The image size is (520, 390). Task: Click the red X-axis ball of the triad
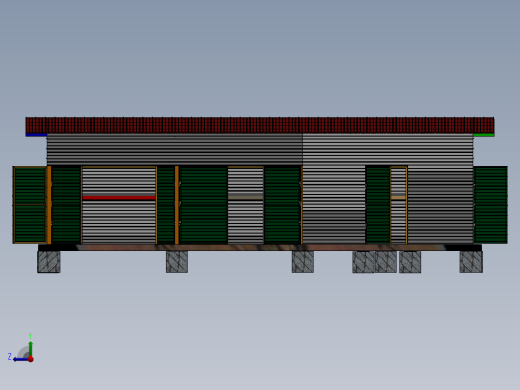point(31,359)
